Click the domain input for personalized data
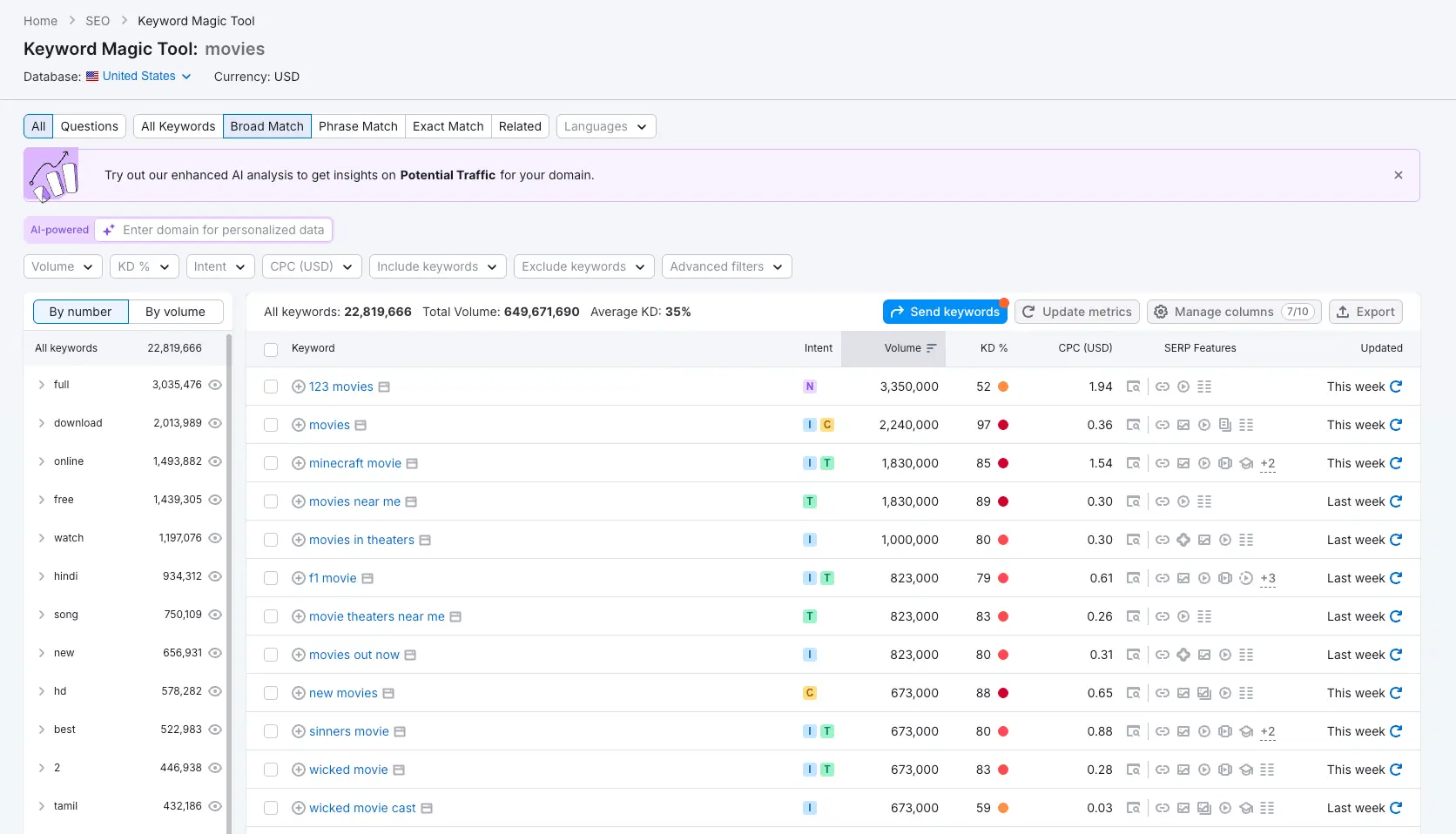1456x834 pixels. click(223, 230)
